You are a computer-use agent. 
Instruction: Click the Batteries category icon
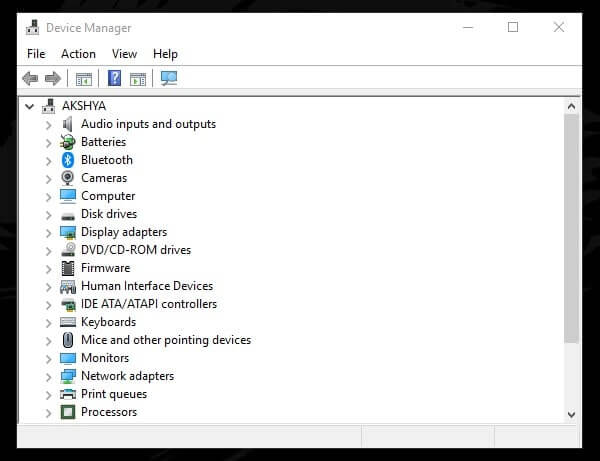[68, 142]
